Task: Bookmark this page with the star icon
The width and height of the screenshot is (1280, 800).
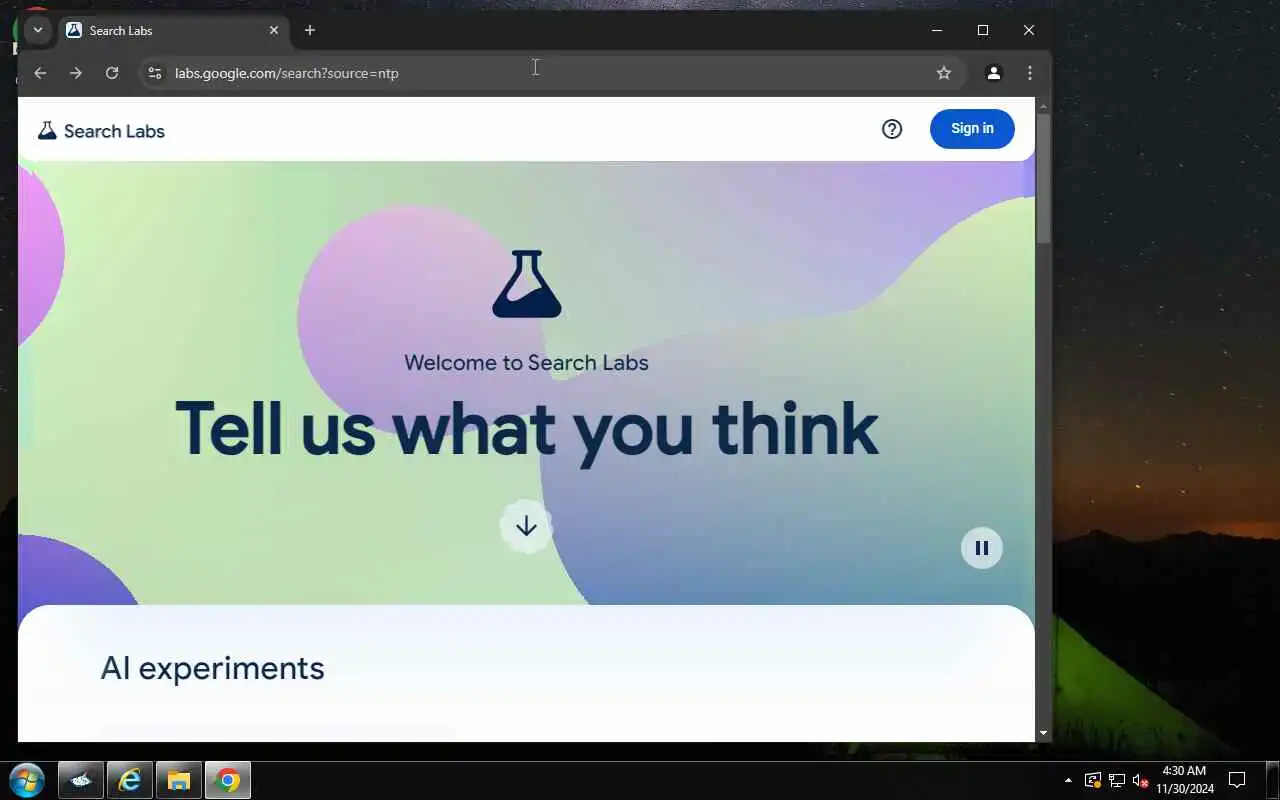Action: [x=943, y=73]
